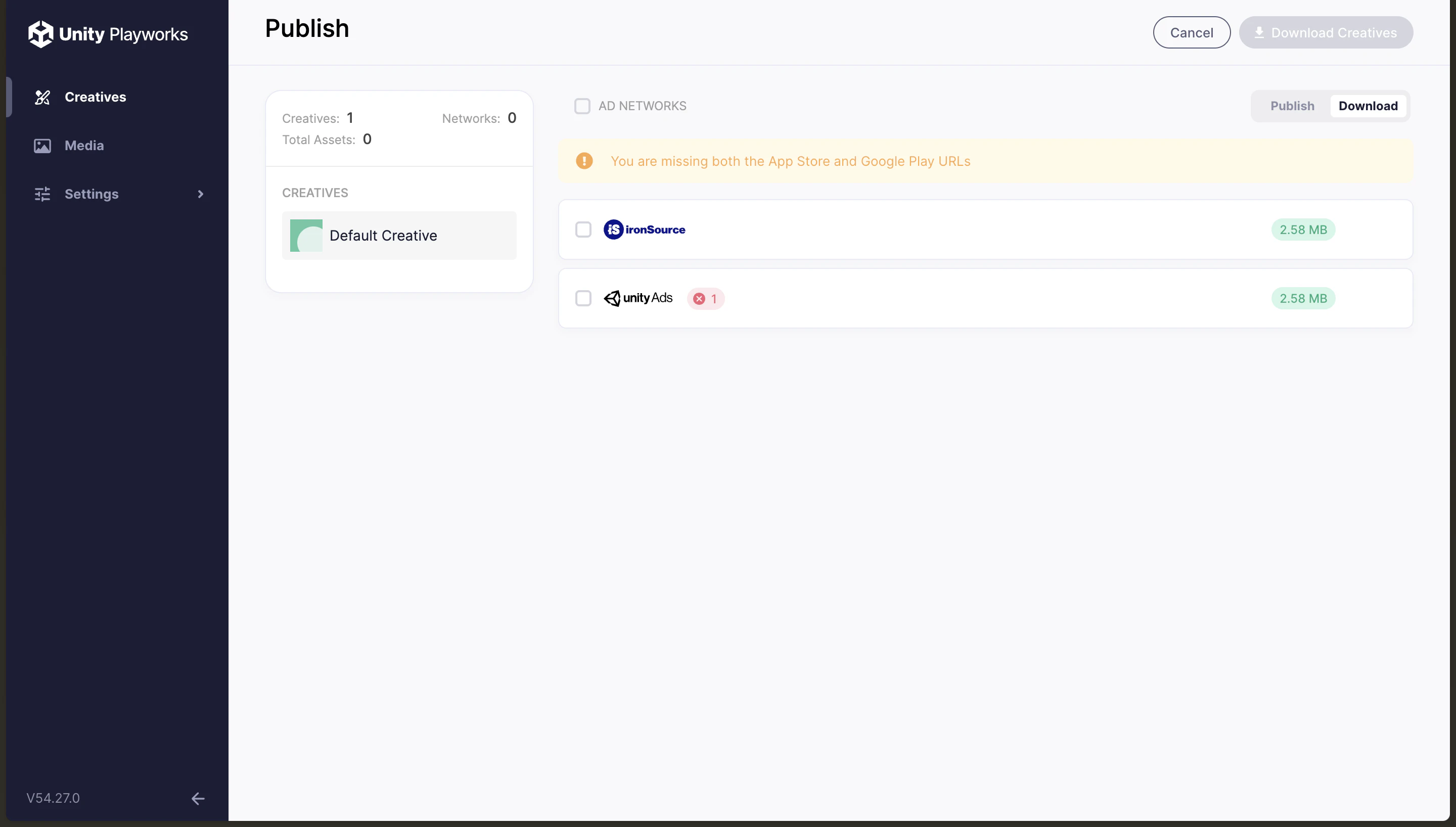Switch to the Download tab
1456x827 pixels.
pos(1368,106)
